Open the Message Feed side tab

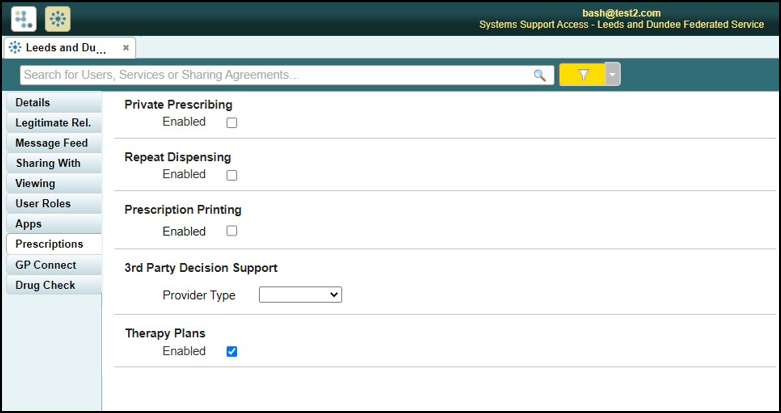click(x=52, y=143)
